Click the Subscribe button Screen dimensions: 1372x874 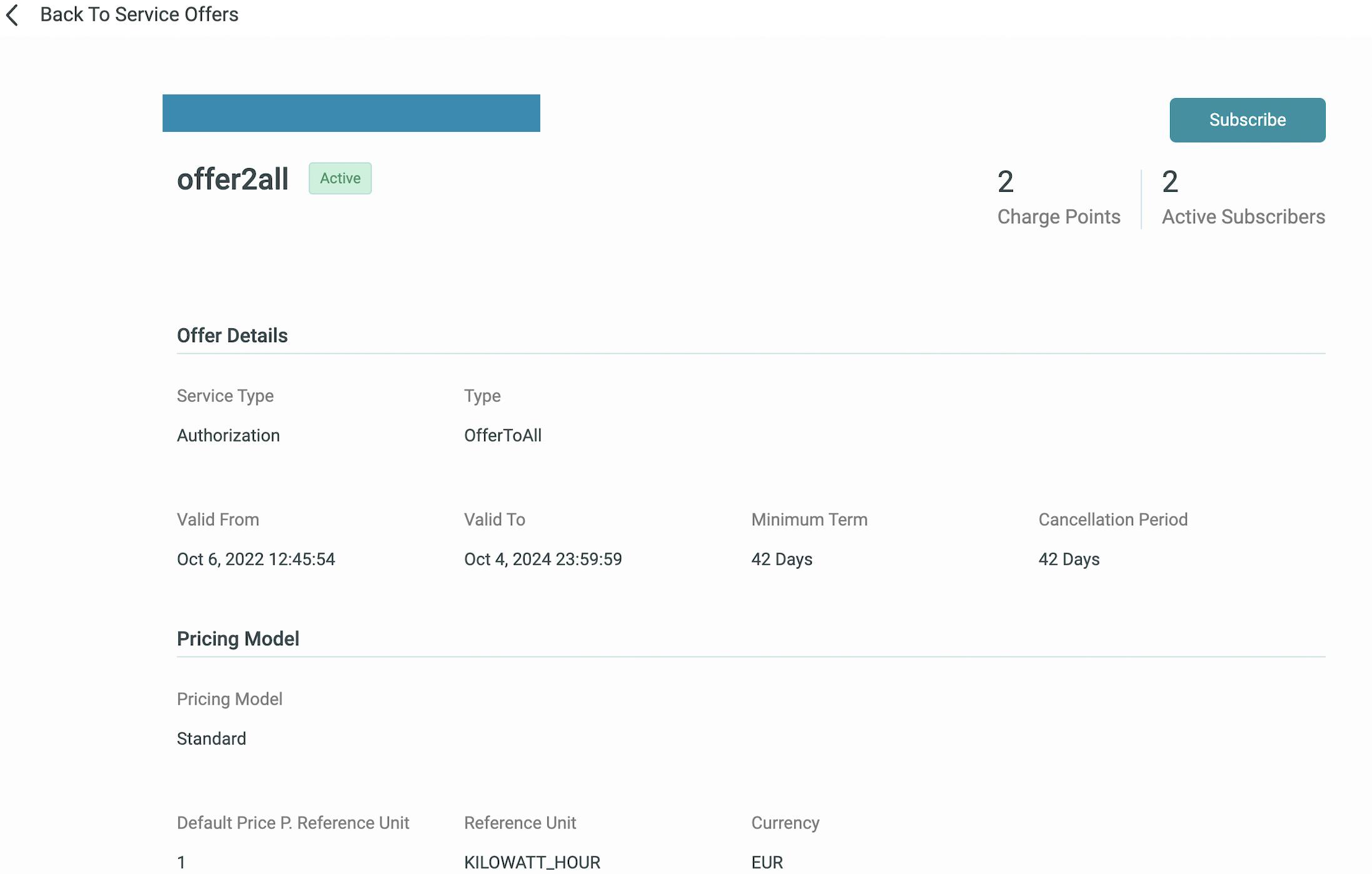1247,120
